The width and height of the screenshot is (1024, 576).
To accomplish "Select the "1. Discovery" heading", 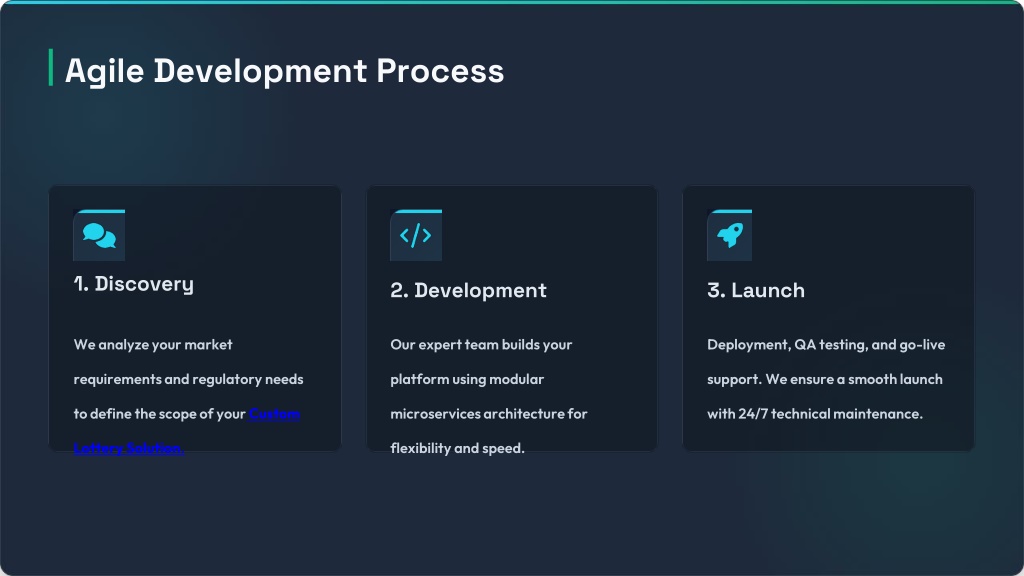I will pyautogui.click(x=133, y=284).
